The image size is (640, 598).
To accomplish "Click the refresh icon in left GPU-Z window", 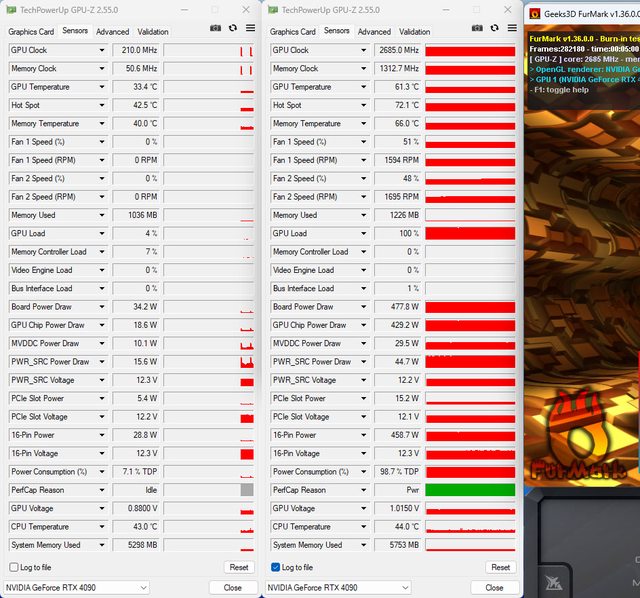I will point(233,29).
